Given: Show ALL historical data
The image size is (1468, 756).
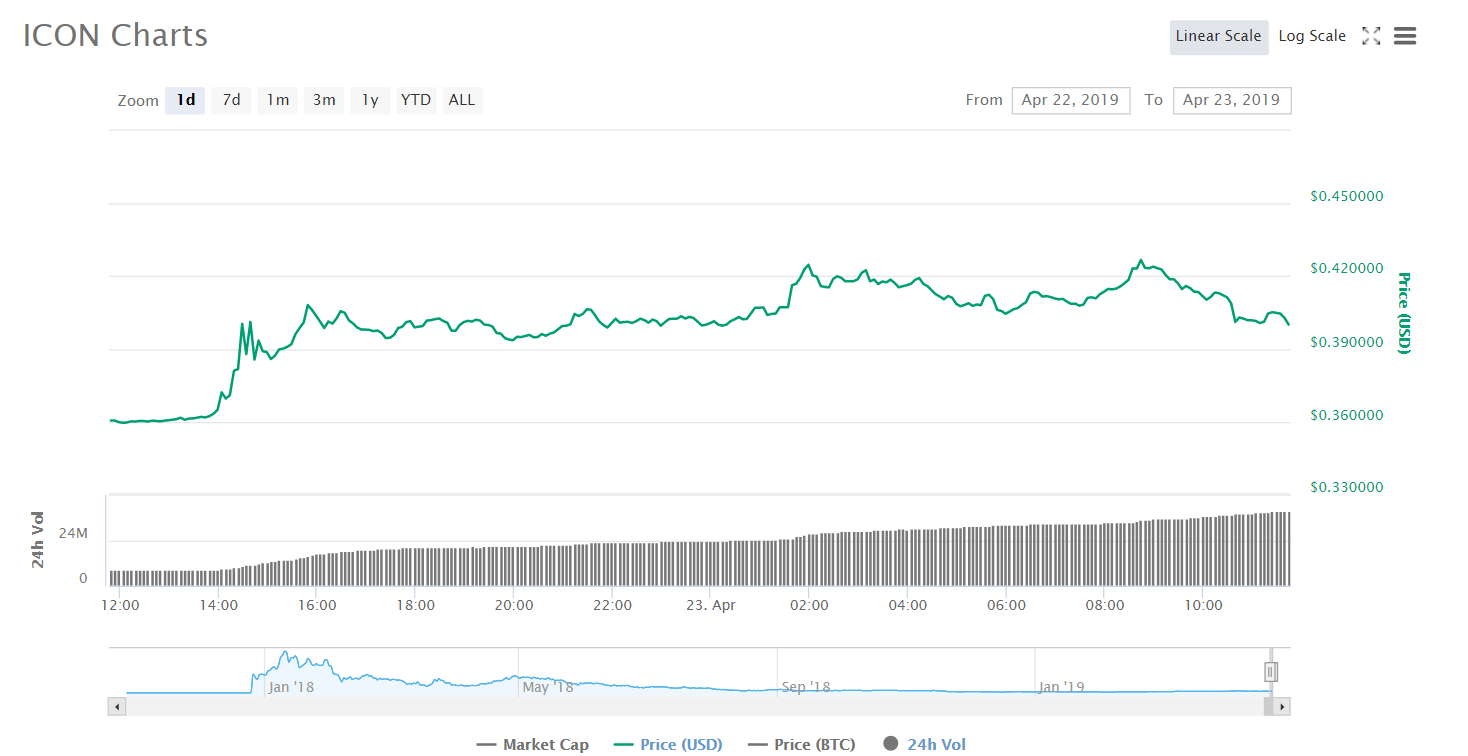Looking at the screenshot, I should [x=462, y=100].
